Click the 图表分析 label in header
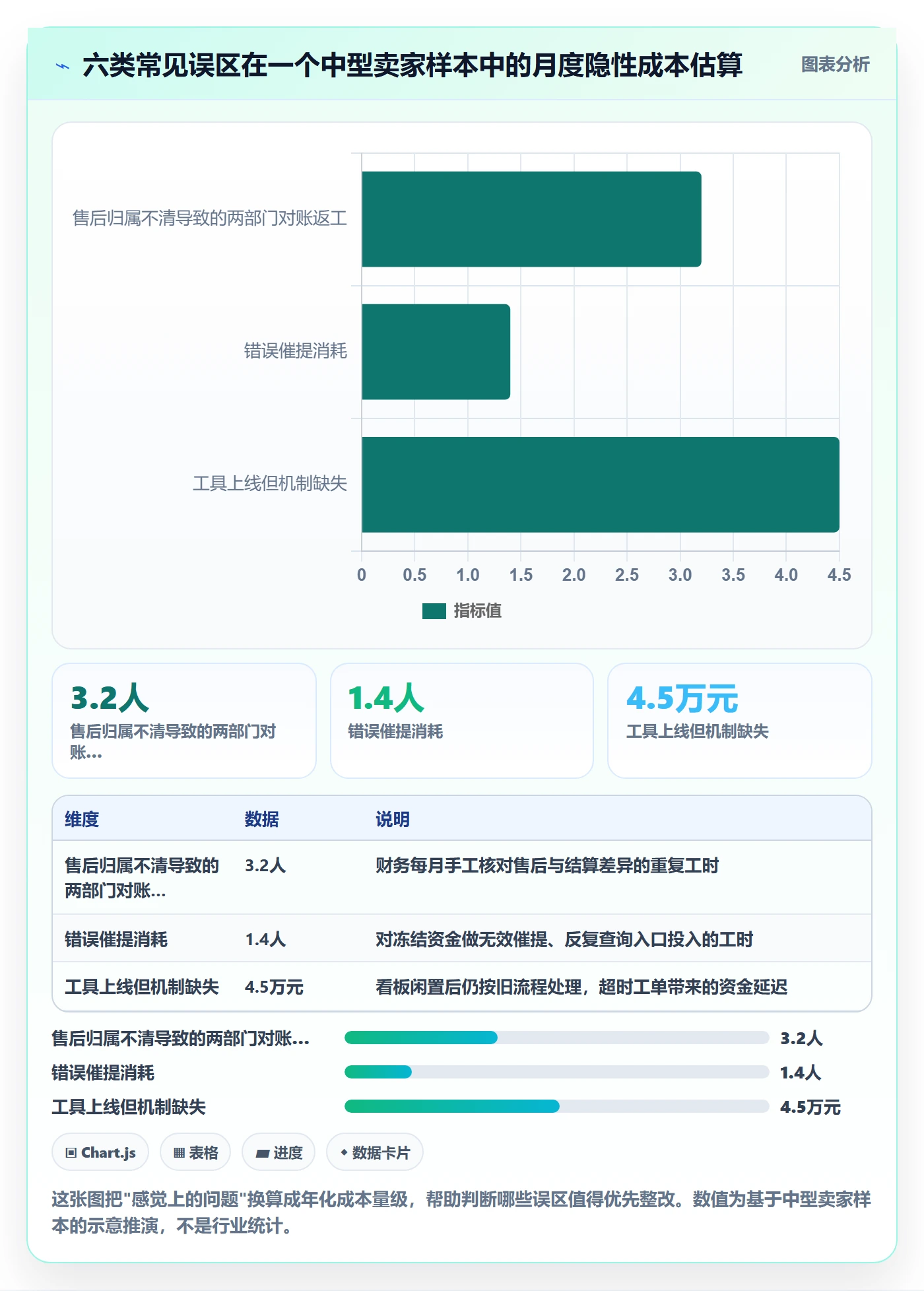Screen dimensions: 924x1291 coord(835,65)
